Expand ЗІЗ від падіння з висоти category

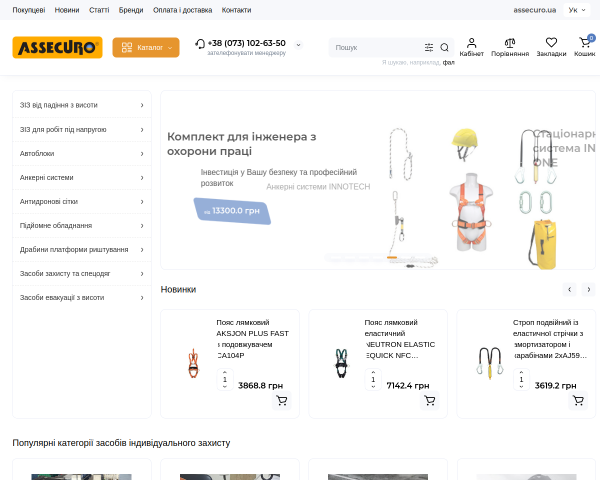[x=82, y=105]
